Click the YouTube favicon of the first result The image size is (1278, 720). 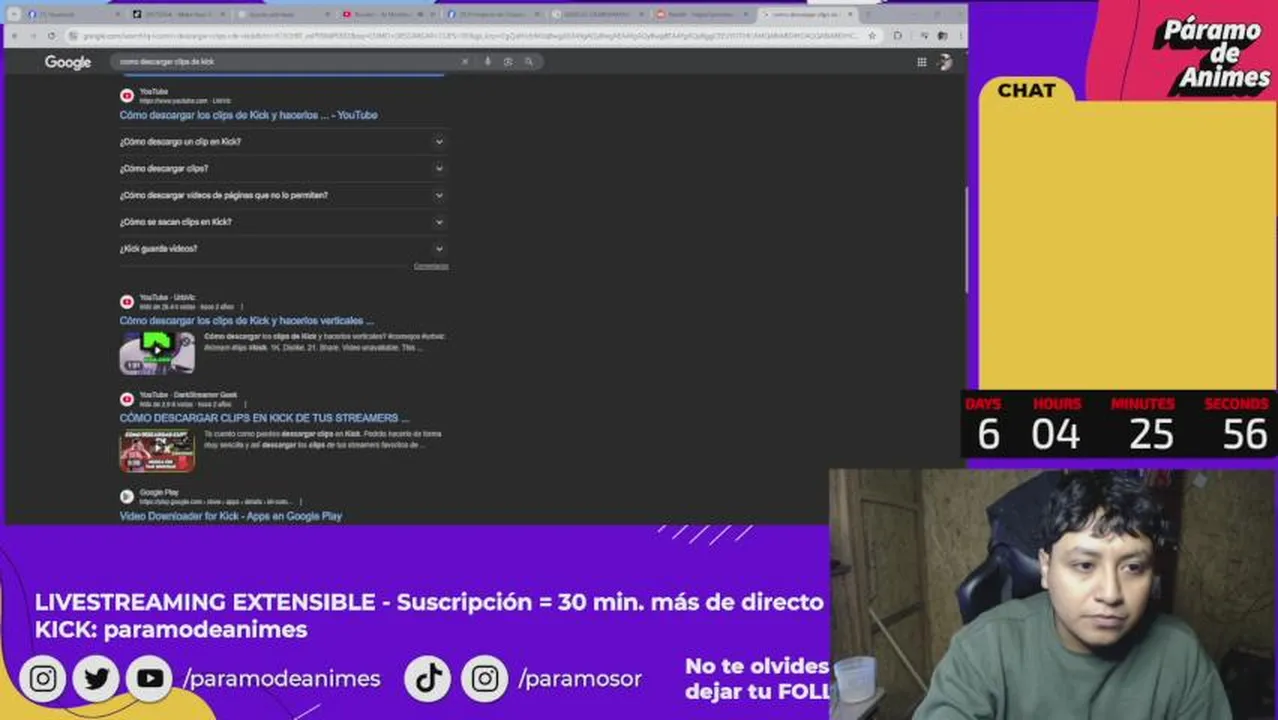(127, 96)
